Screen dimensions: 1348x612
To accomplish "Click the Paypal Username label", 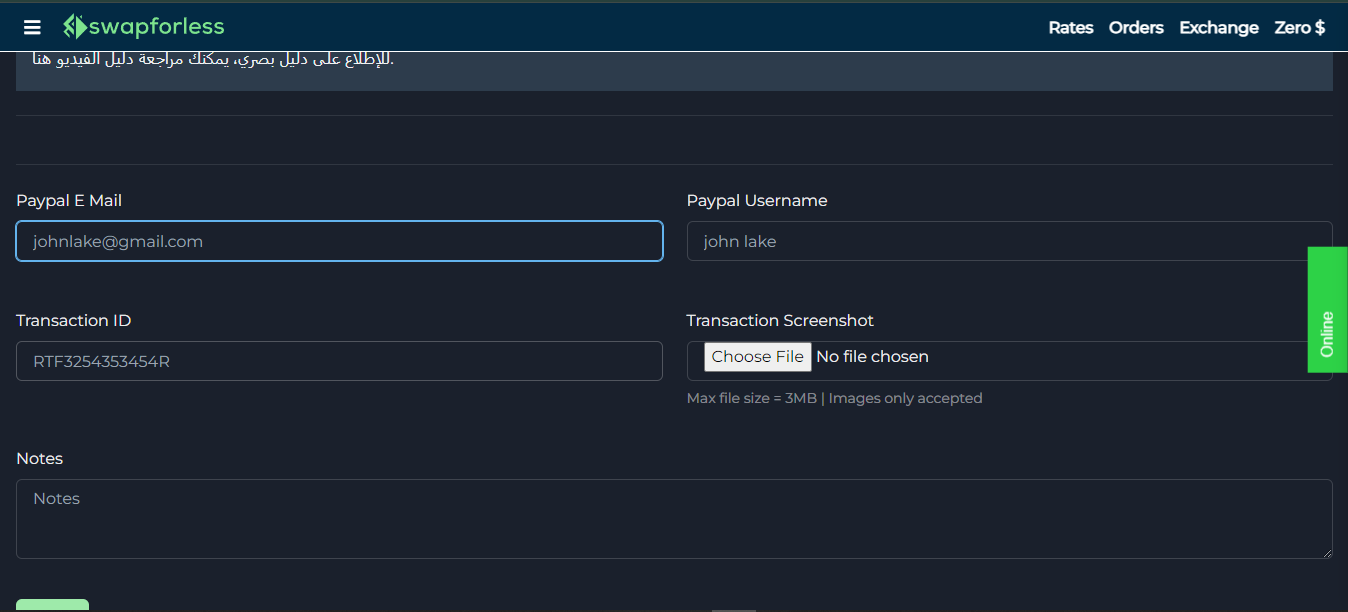I will pyautogui.click(x=757, y=201).
